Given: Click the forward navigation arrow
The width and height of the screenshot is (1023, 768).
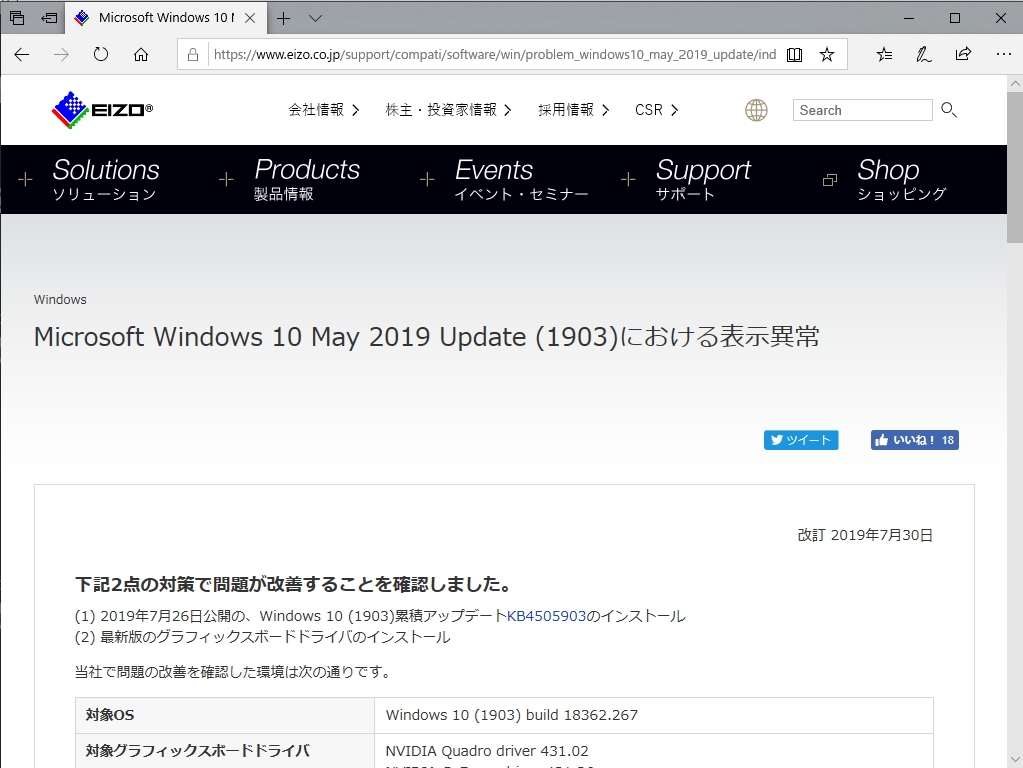Looking at the screenshot, I should [61, 54].
